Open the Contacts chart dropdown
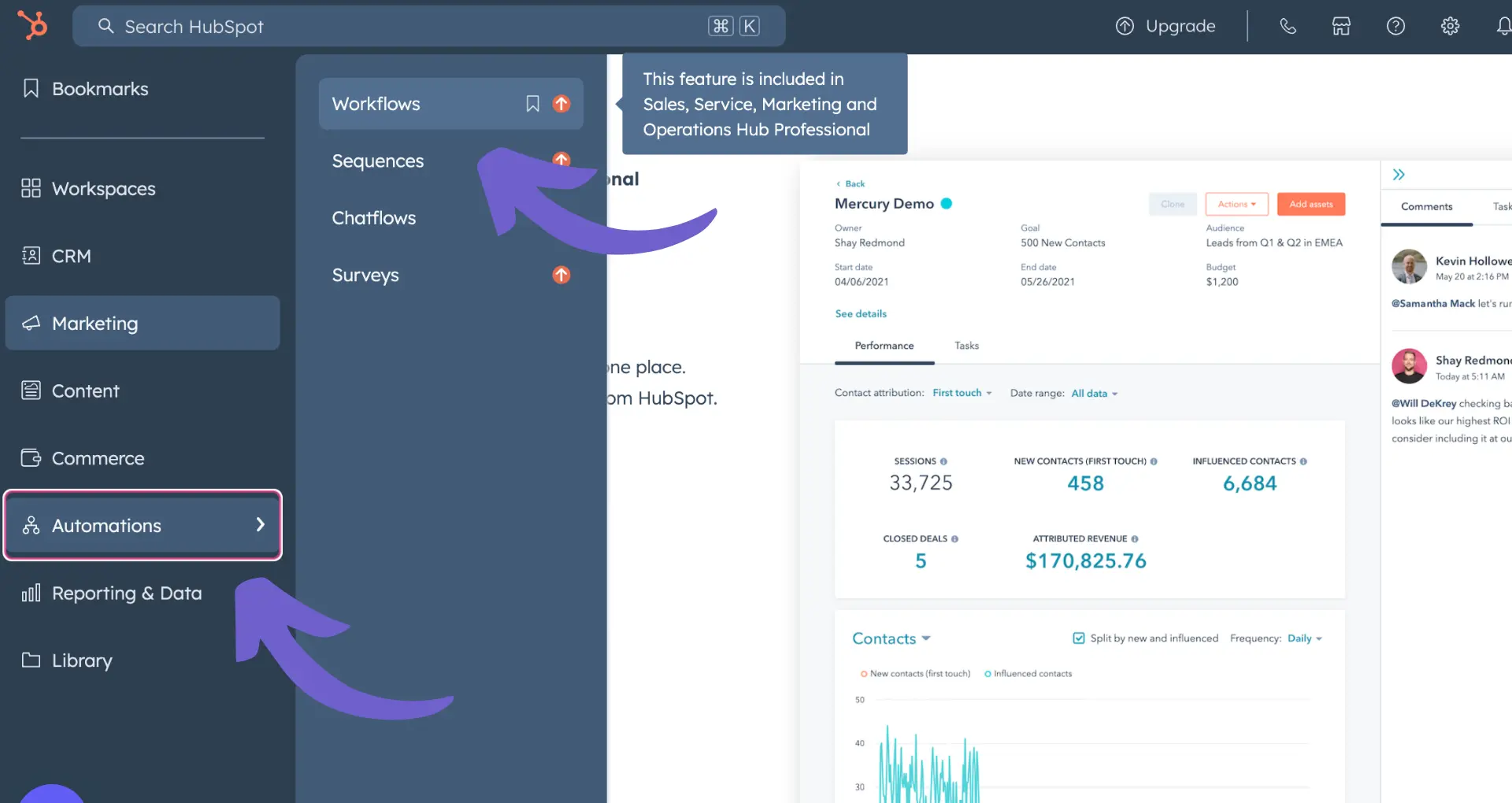This screenshot has height=803, width=1512. click(x=891, y=638)
